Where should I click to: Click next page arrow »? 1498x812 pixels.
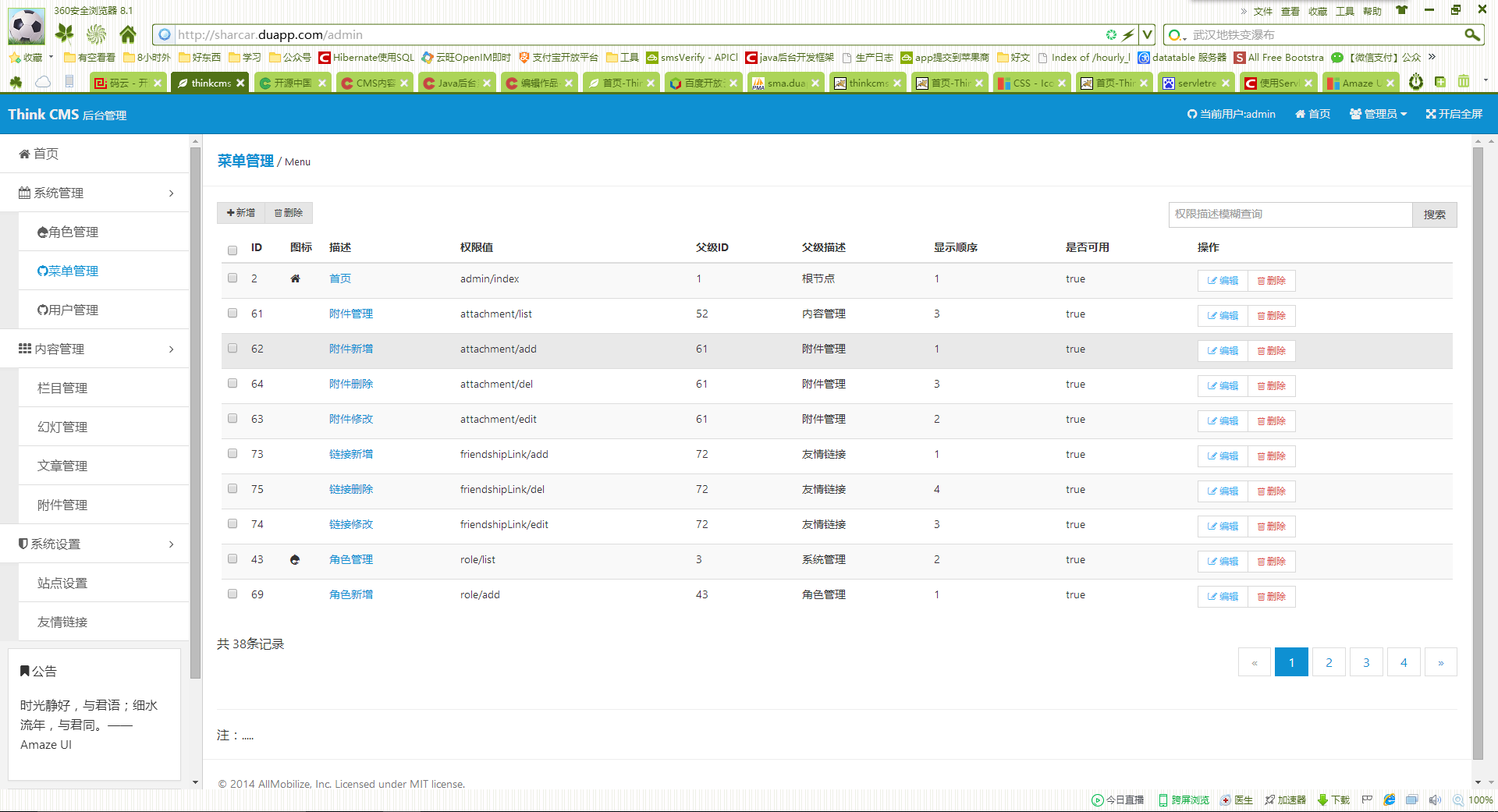click(x=1441, y=662)
